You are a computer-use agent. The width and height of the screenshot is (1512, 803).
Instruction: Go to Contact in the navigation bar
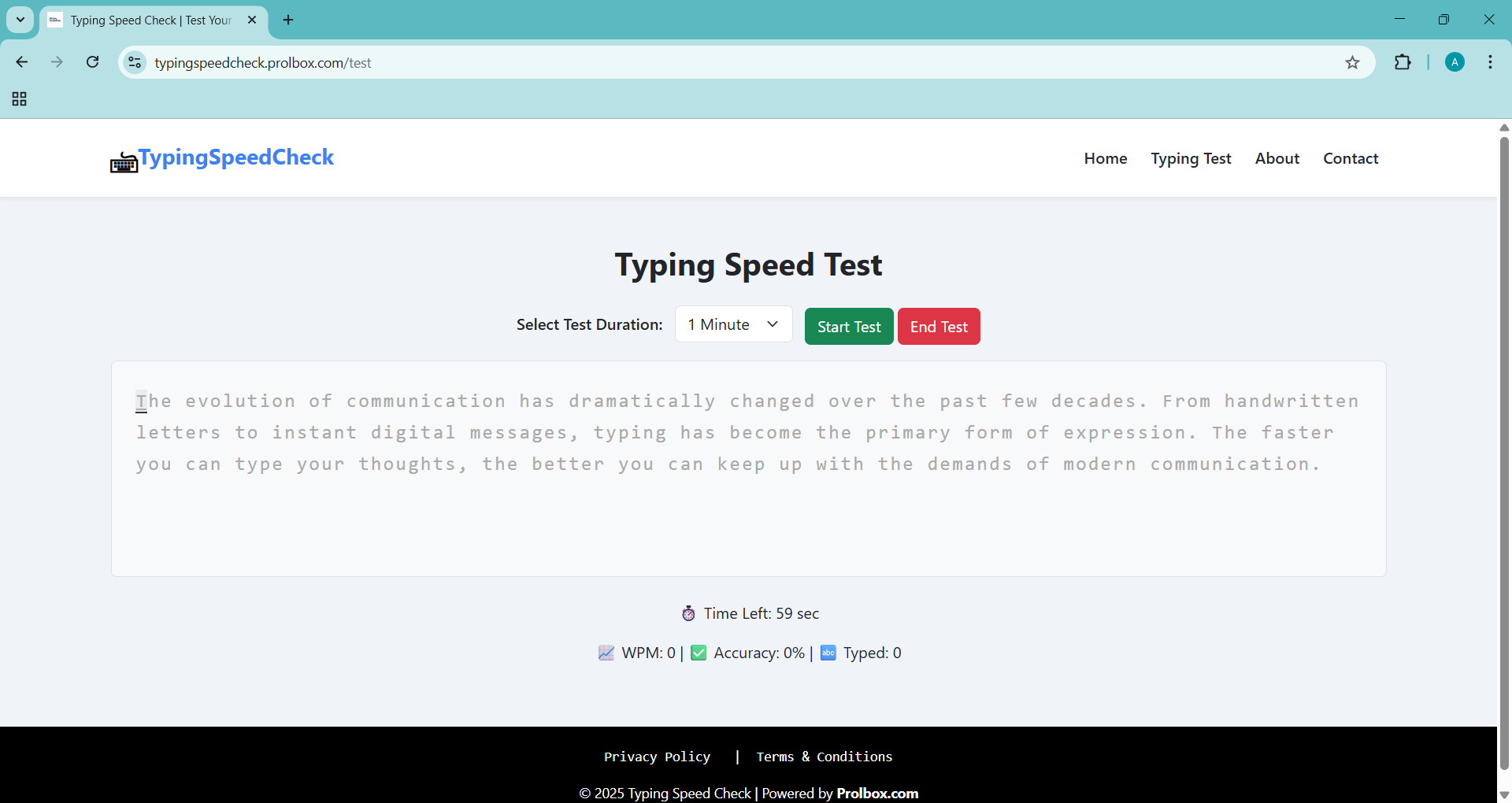[1350, 159]
